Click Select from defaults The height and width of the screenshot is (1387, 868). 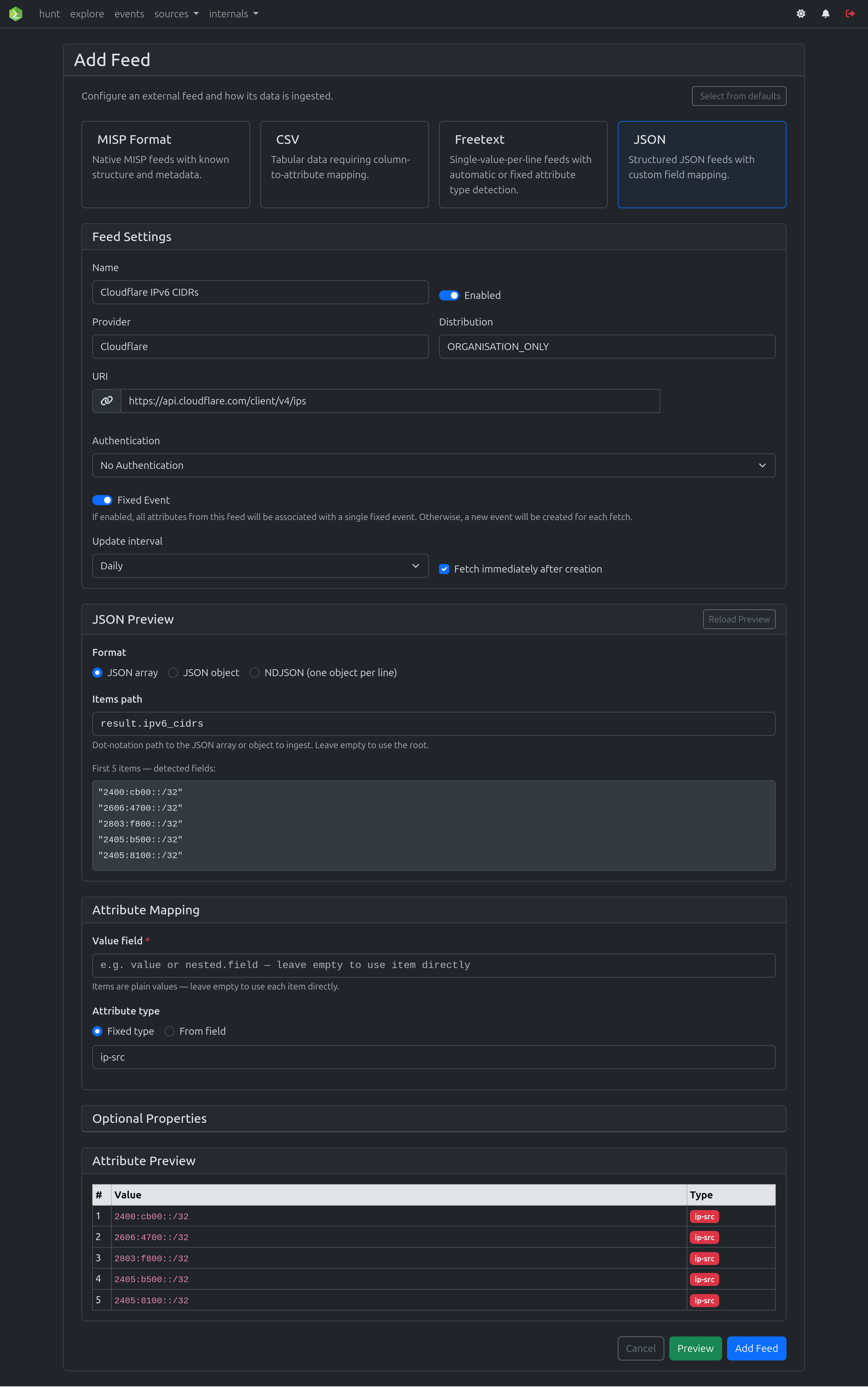(x=739, y=96)
